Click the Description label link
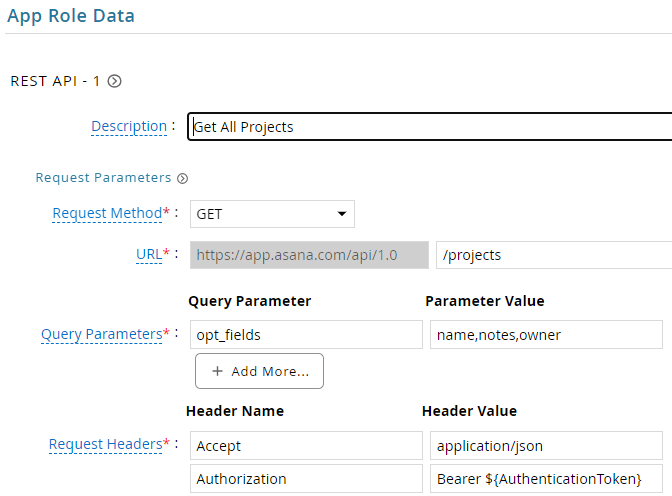 click(129, 126)
